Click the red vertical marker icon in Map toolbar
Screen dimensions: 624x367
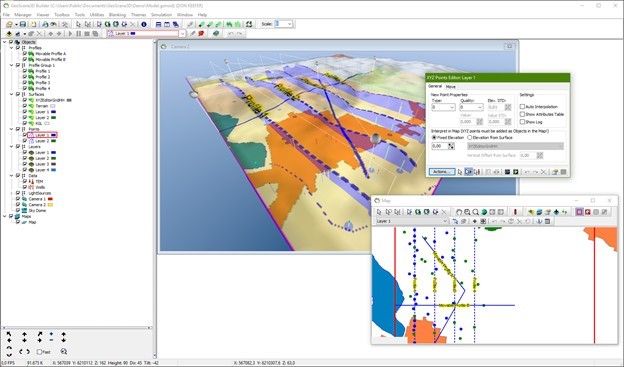tap(515, 212)
